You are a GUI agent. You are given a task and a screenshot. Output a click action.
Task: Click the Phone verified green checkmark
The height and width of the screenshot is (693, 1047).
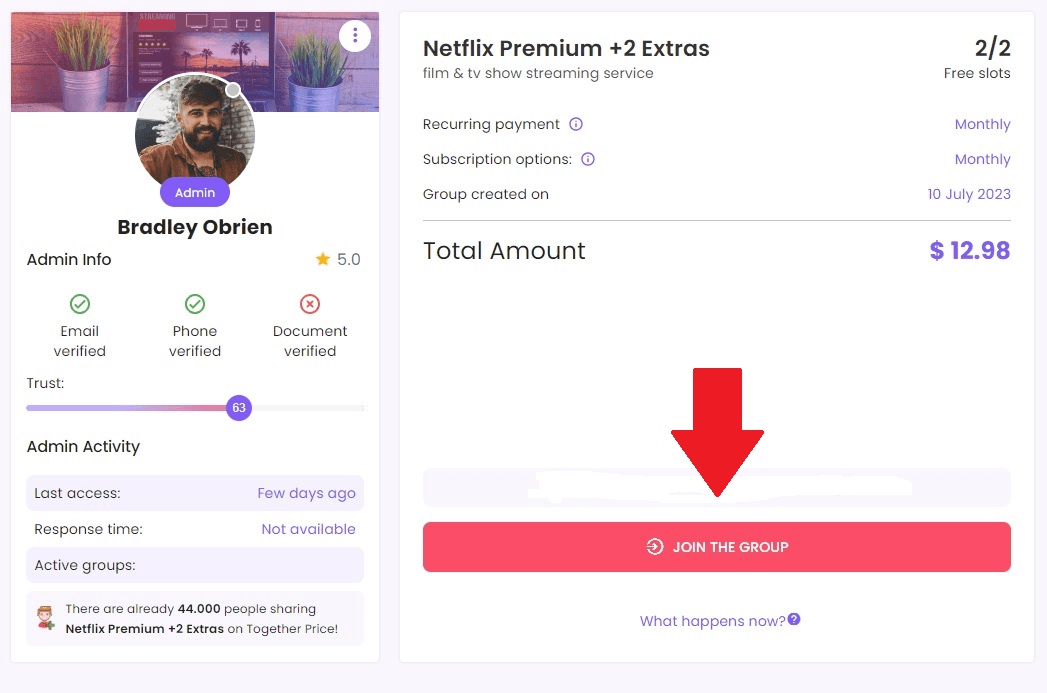(x=195, y=304)
